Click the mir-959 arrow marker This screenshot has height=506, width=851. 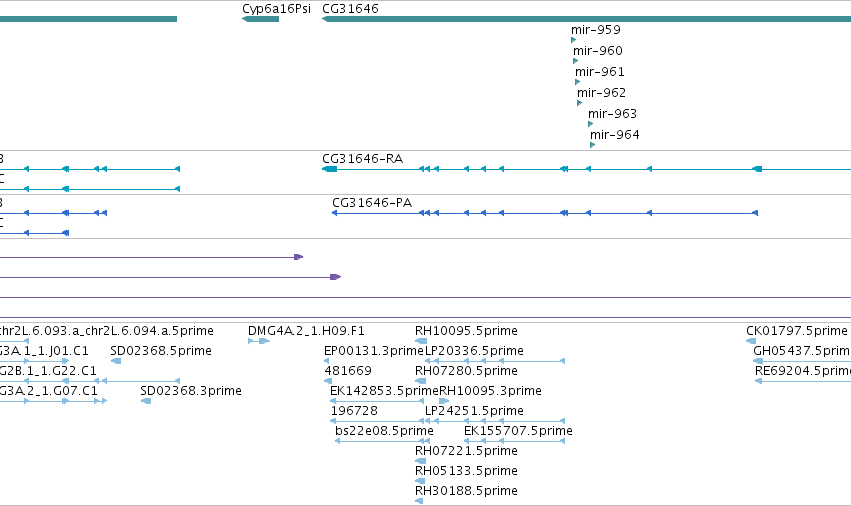point(573,40)
